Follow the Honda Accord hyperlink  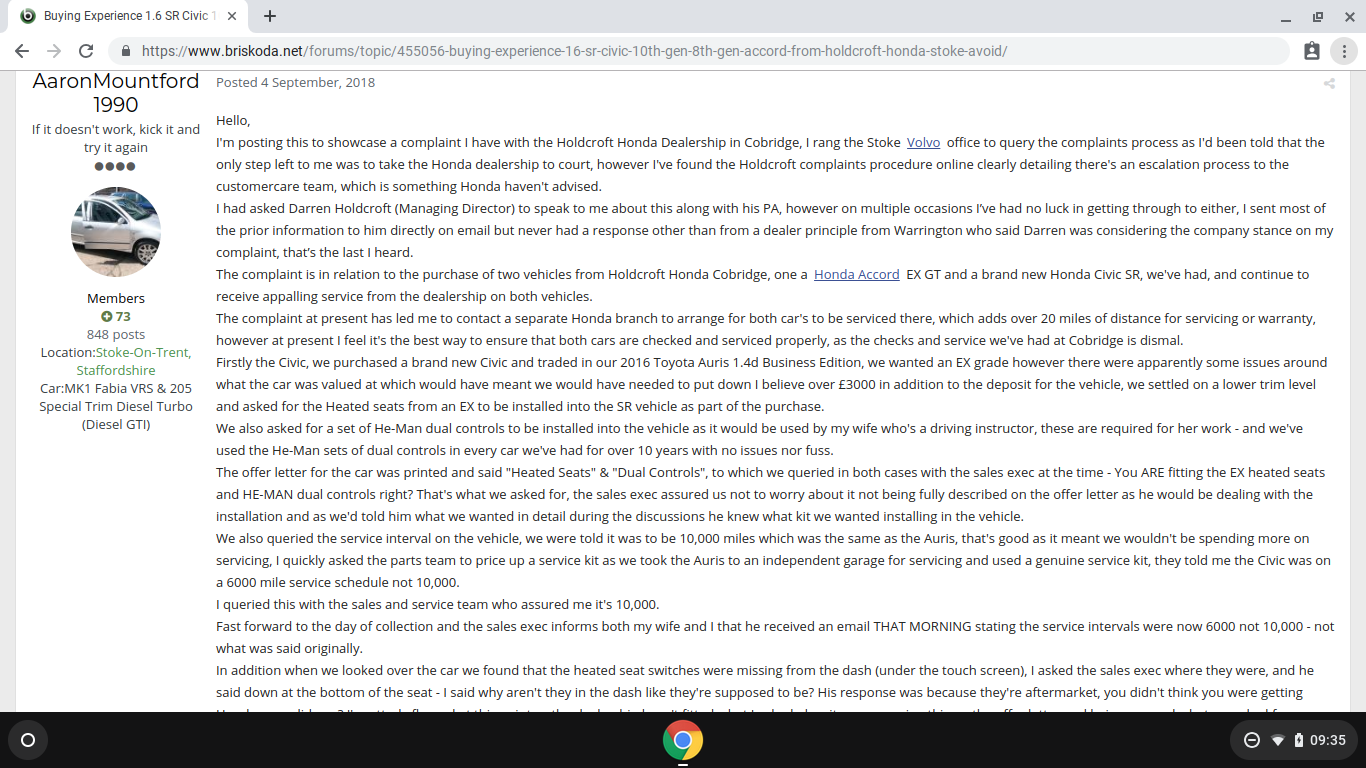[x=857, y=274]
